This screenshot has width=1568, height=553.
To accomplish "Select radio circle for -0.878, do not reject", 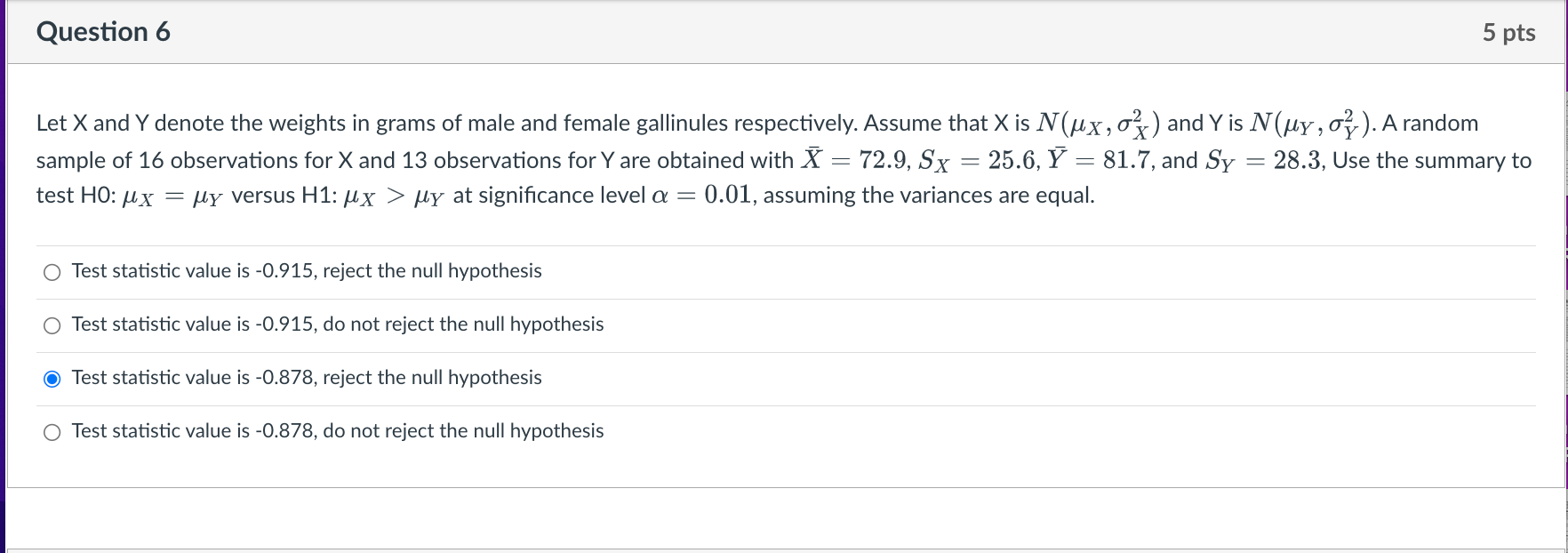I will click(x=52, y=432).
